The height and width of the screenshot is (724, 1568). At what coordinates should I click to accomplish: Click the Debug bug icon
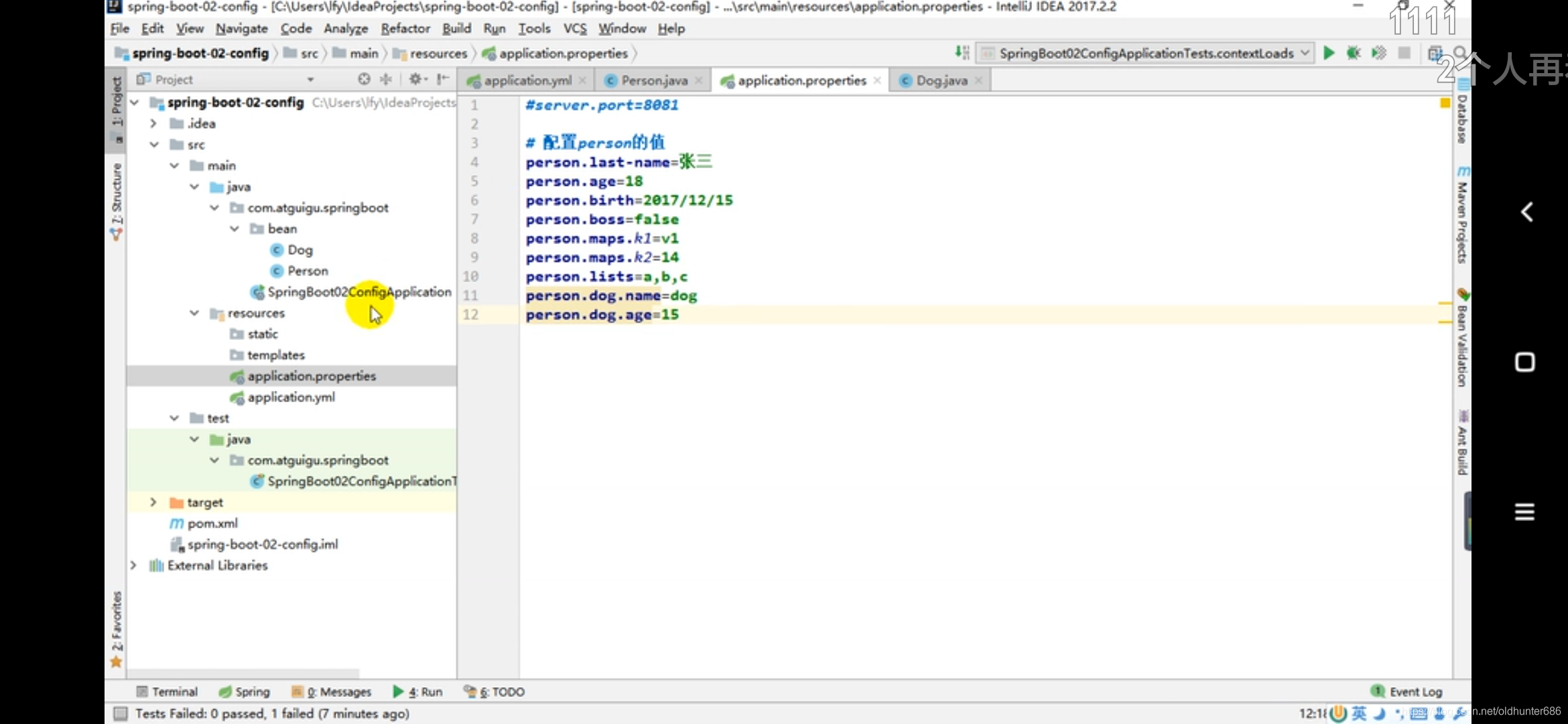pos(1354,53)
